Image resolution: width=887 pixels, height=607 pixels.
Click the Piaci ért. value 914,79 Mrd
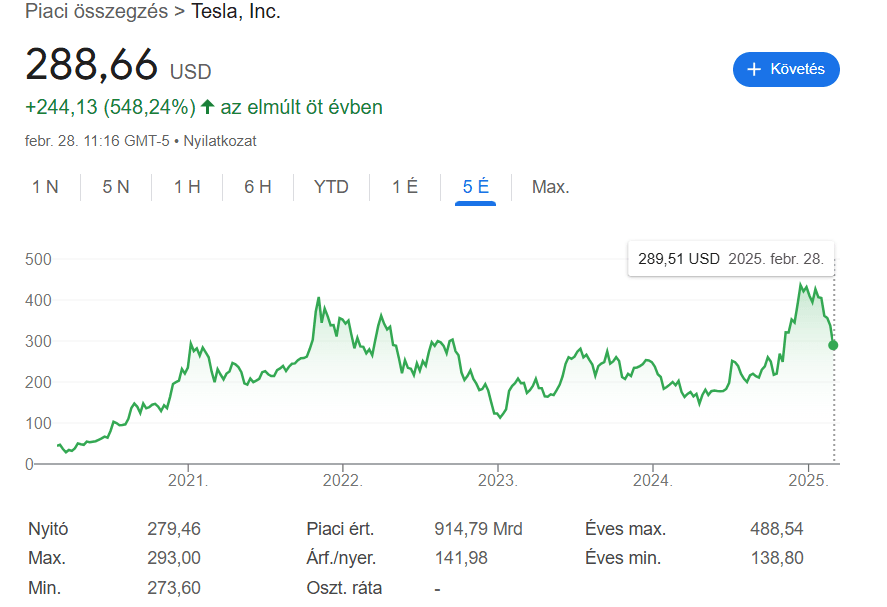click(x=478, y=529)
